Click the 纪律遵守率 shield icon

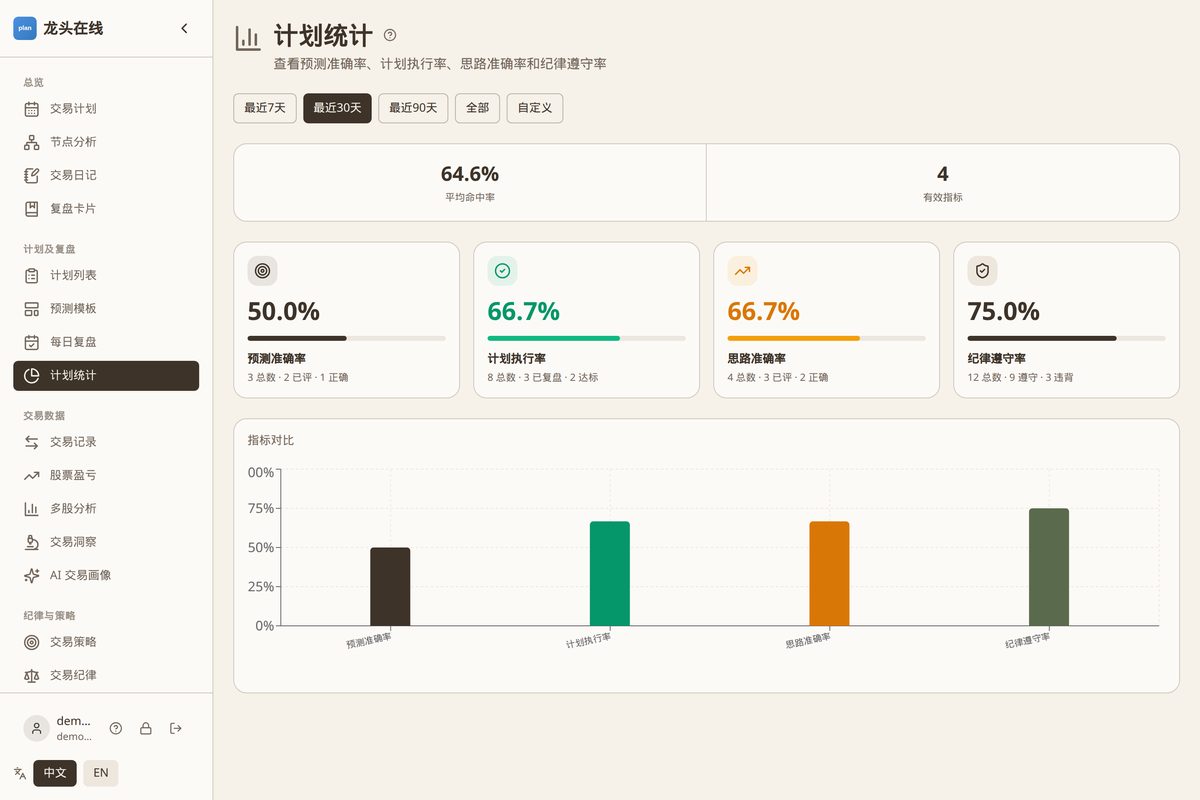pyautogui.click(x=982, y=271)
